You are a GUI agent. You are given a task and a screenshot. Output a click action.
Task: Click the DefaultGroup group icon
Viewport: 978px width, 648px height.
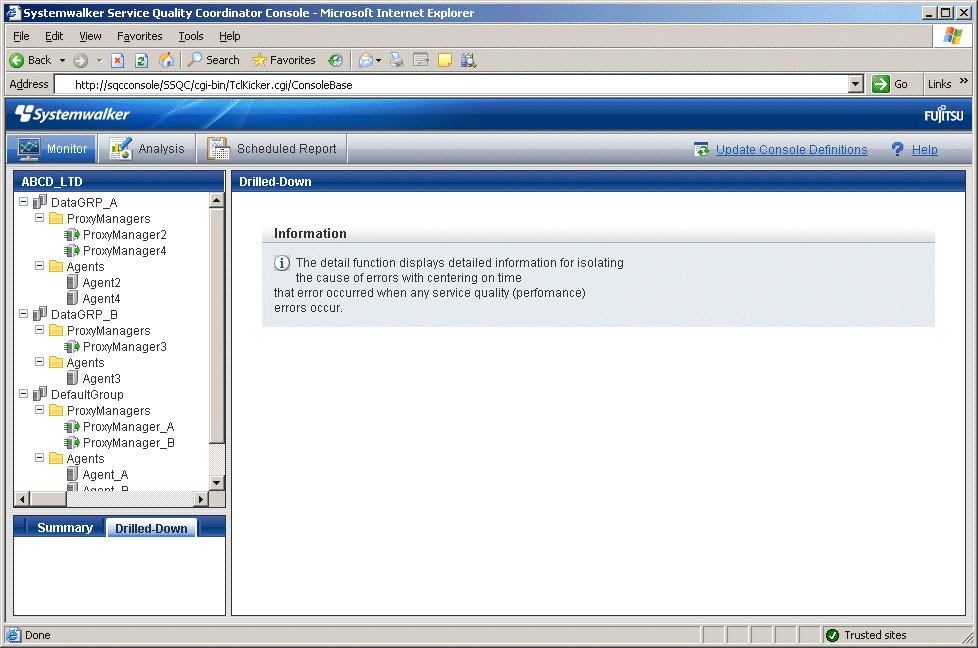click(40, 394)
